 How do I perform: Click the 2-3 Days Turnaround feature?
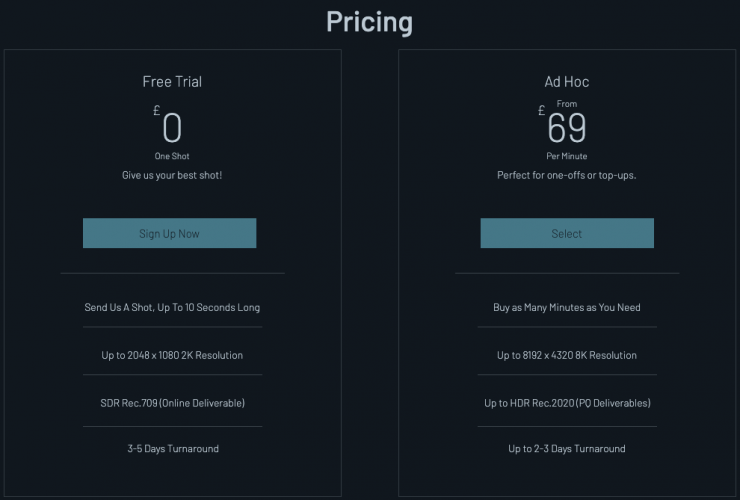pyautogui.click(x=567, y=448)
